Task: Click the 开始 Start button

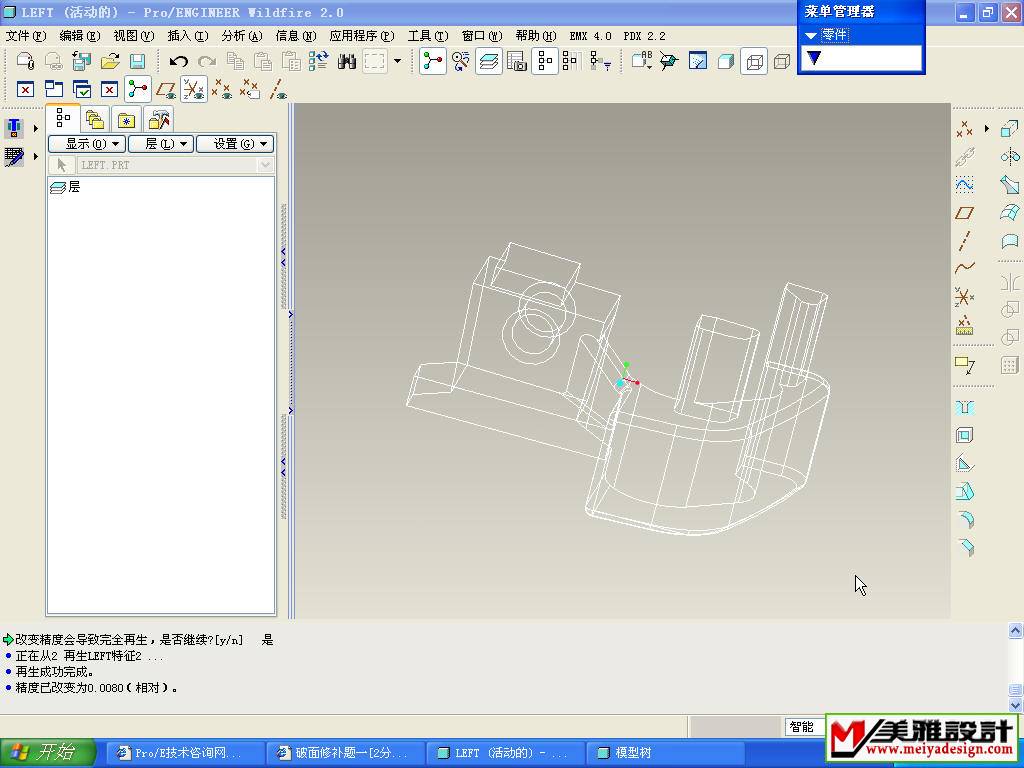Action: (x=49, y=753)
